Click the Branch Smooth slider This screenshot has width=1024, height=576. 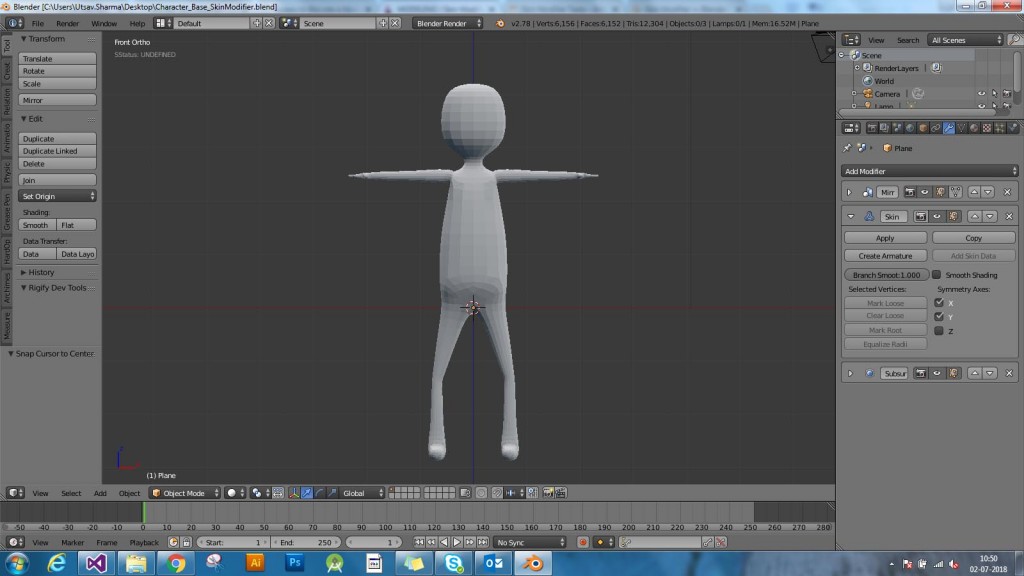click(884, 274)
